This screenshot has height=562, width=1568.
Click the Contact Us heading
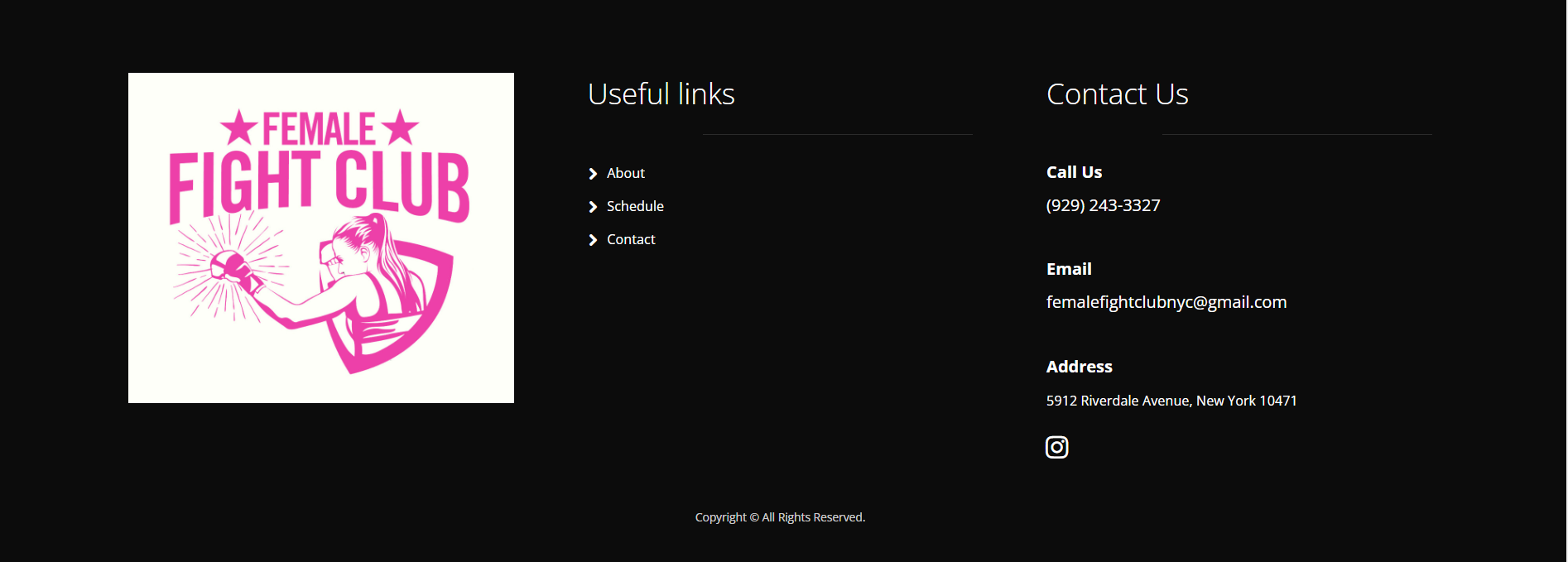(x=1118, y=94)
